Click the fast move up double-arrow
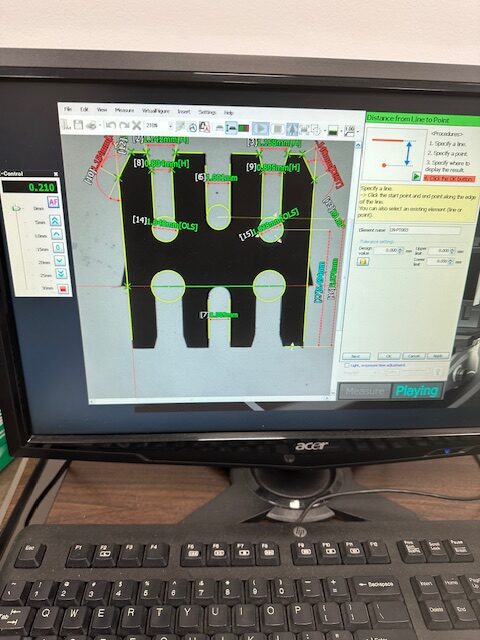480x640 pixels. (x=55, y=221)
